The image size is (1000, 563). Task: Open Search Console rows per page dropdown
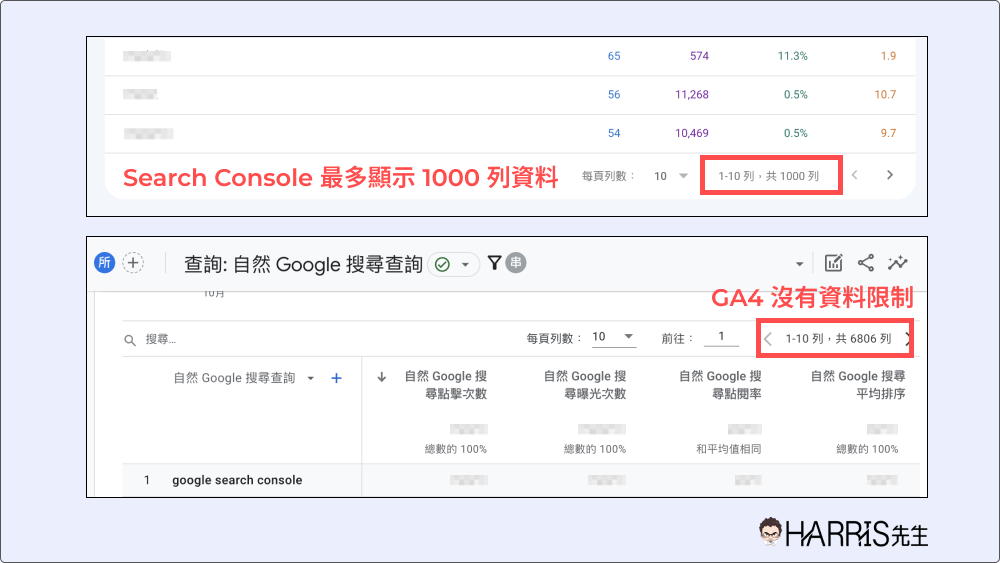(670, 176)
